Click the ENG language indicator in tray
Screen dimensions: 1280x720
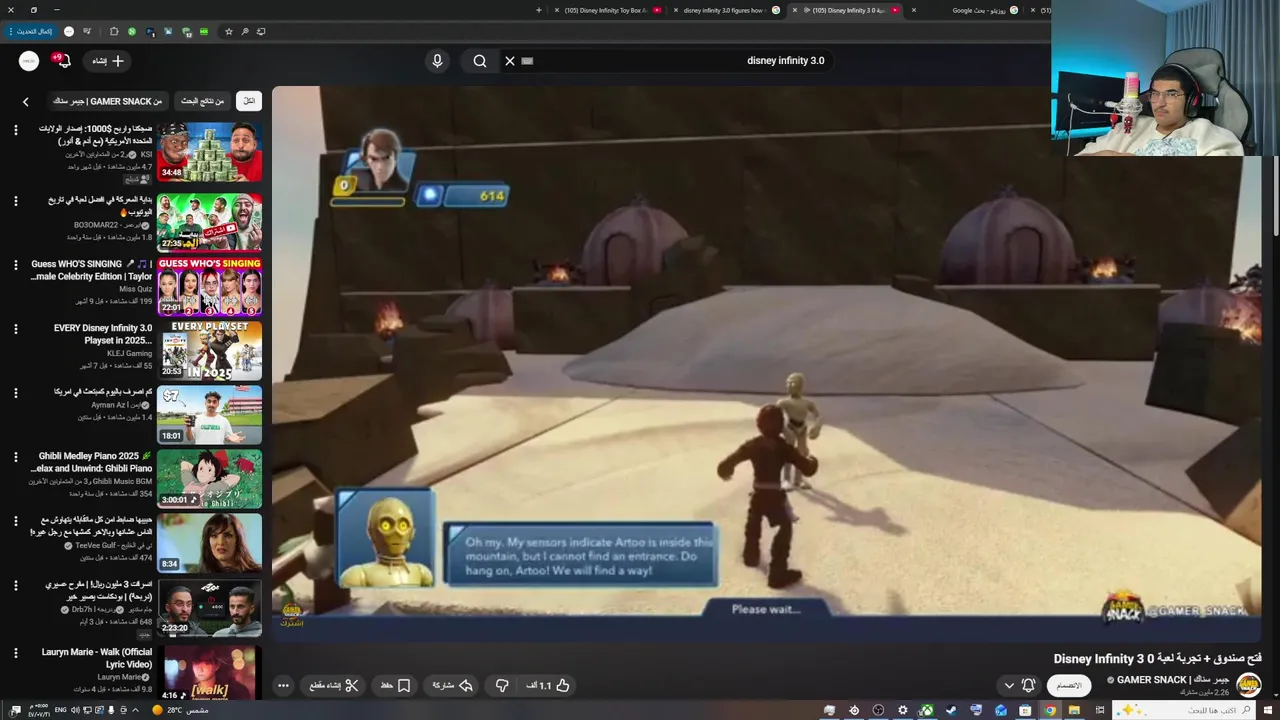(60, 710)
